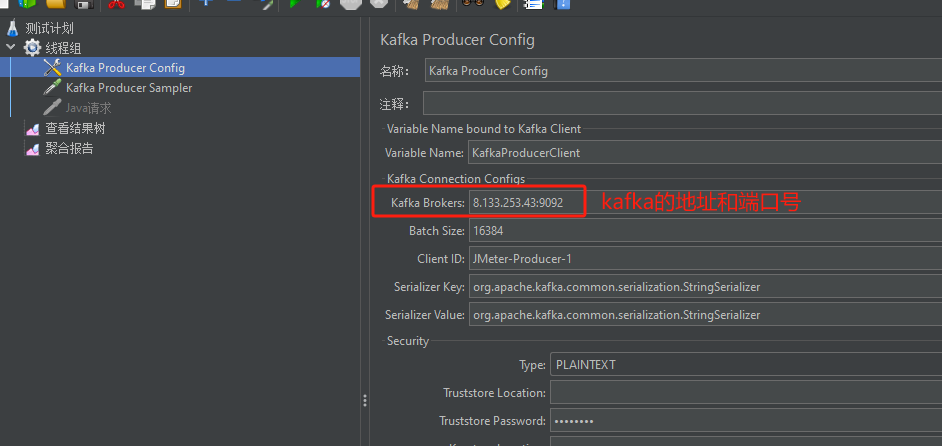This screenshot has height=446, width=942.
Task: Open the Security Type PLAINTEXT combo box
Action: tap(746, 364)
